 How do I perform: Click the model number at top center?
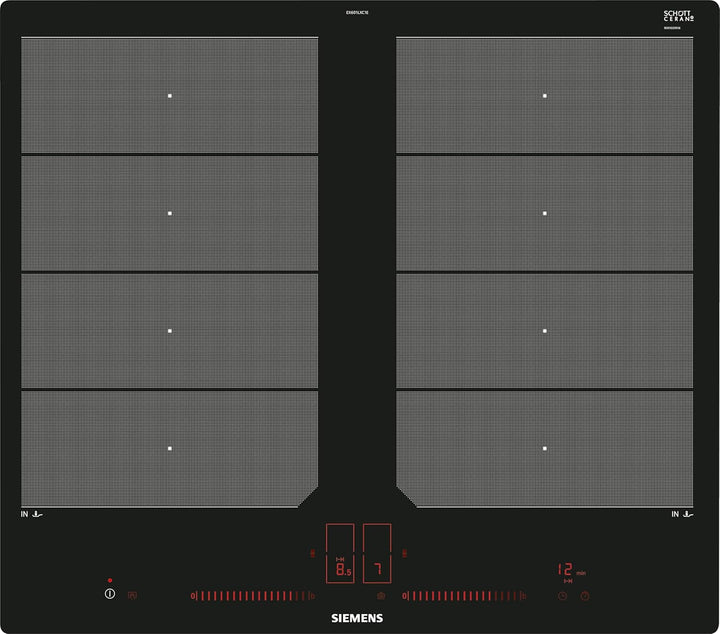pyautogui.click(x=357, y=13)
